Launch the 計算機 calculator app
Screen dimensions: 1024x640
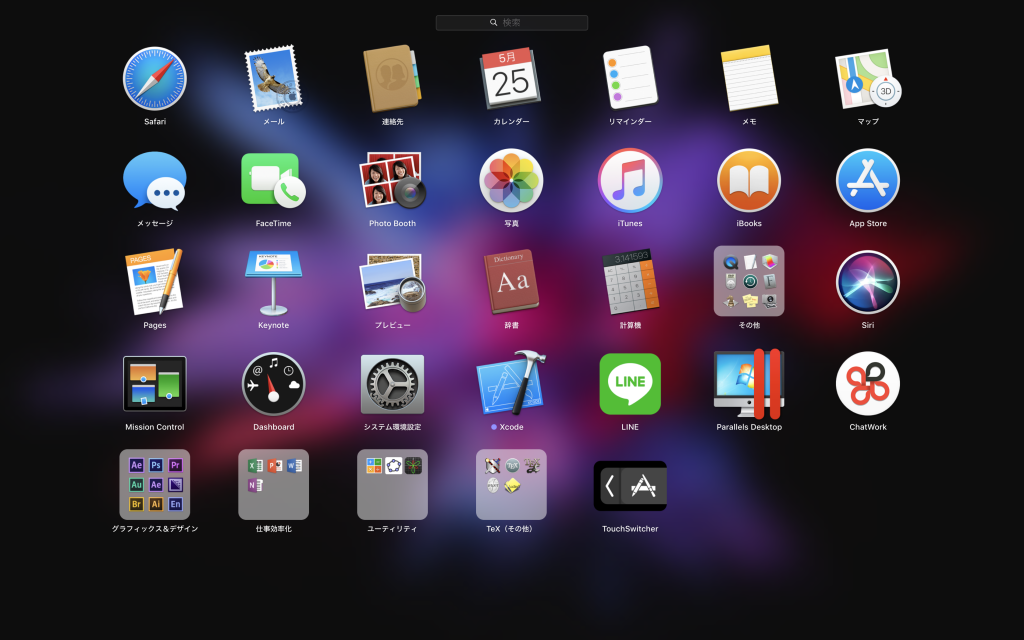[x=630, y=282]
